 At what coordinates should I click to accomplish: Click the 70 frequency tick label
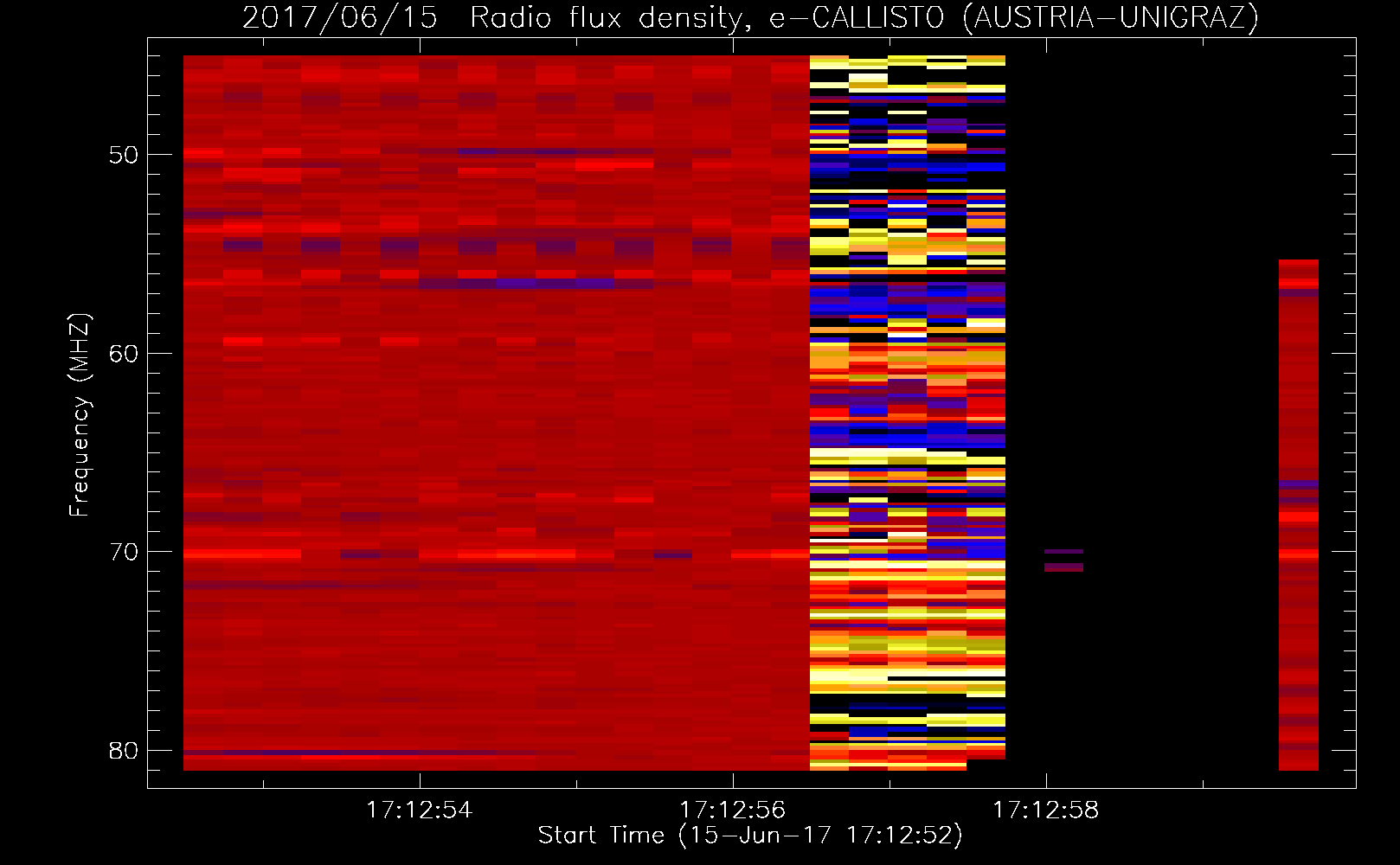coord(124,552)
